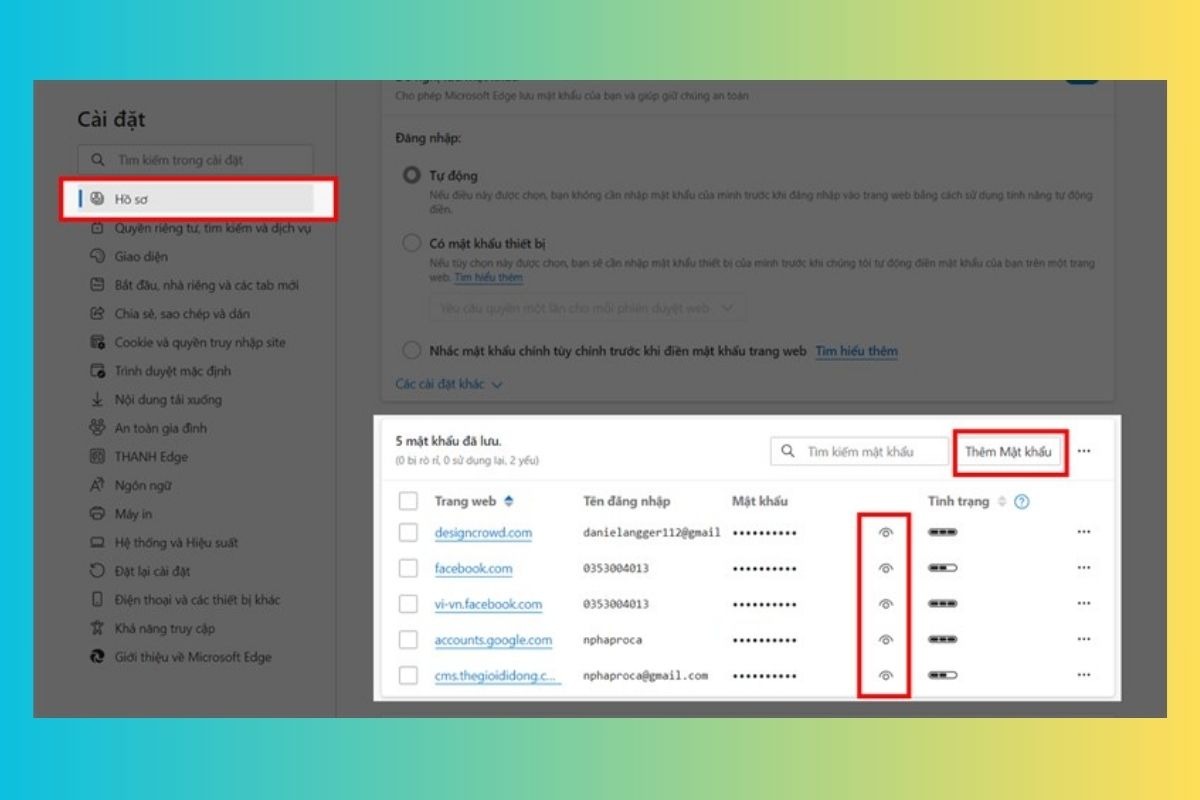The width and height of the screenshot is (1200, 800).
Task: Open Bắt đầu, nhà riêng và các tab mới
Action: pyautogui.click(x=206, y=285)
